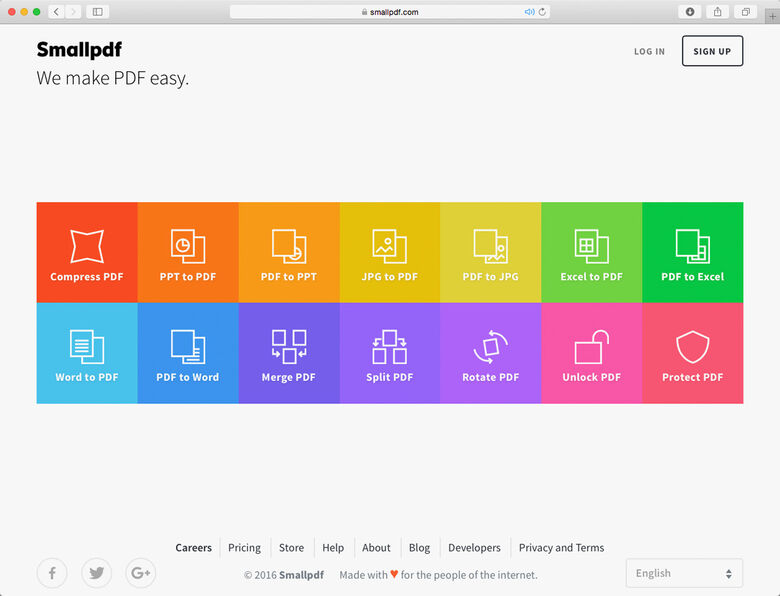Open Privacy and Terms link

[561, 548]
